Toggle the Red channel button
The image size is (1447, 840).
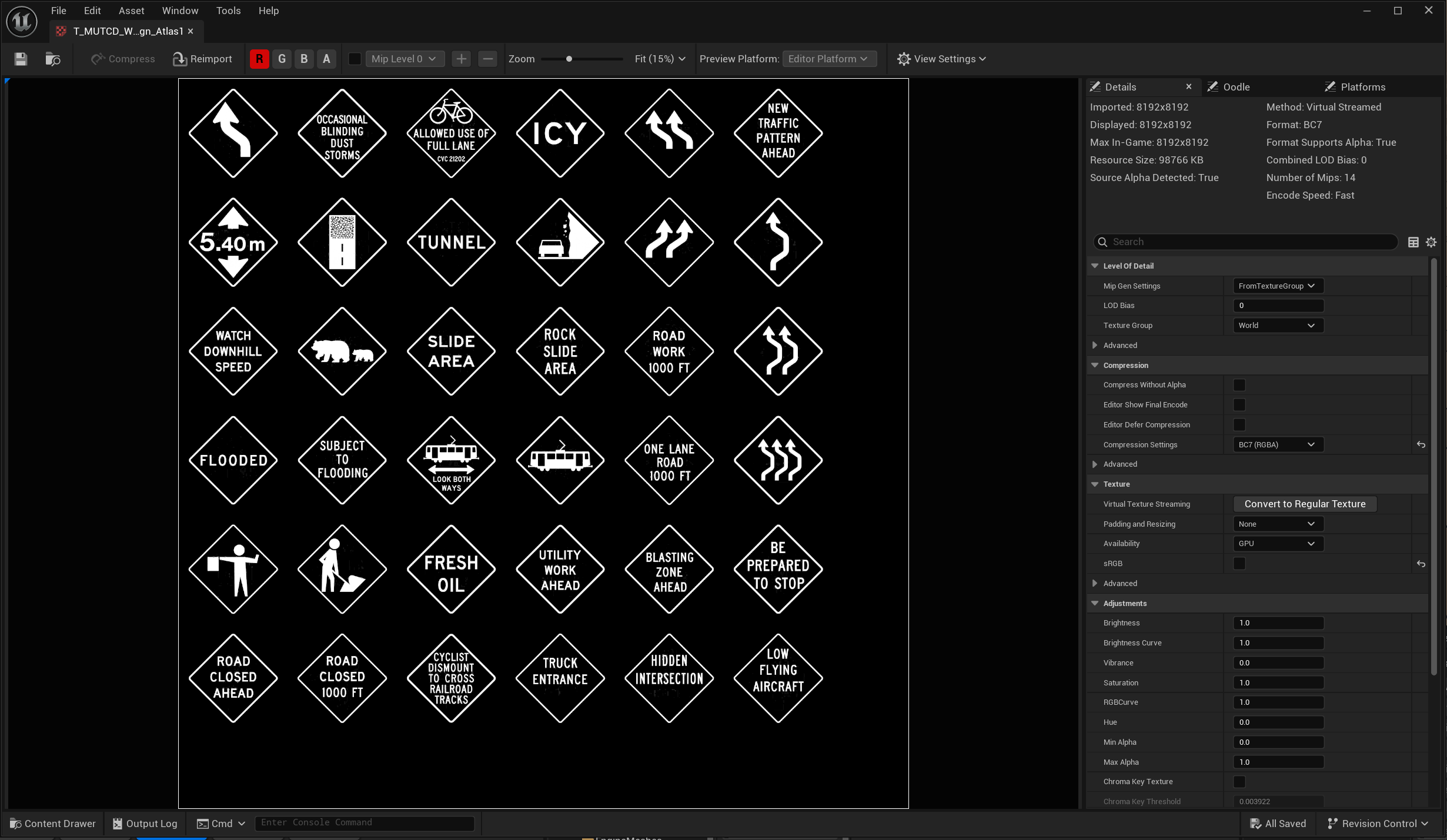pyautogui.click(x=259, y=59)
